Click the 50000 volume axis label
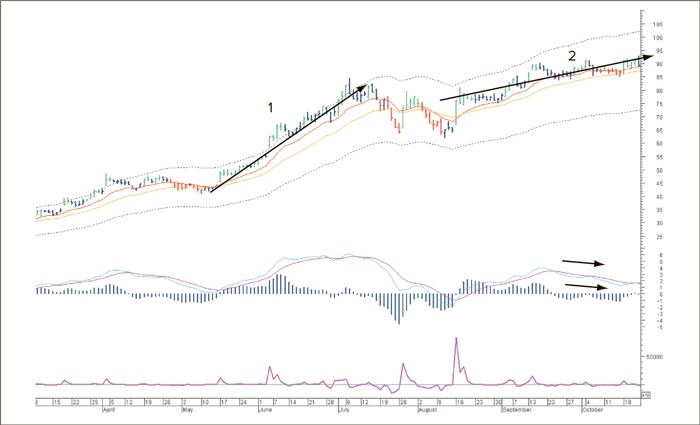The image size is (700, 425). point(657,355)
